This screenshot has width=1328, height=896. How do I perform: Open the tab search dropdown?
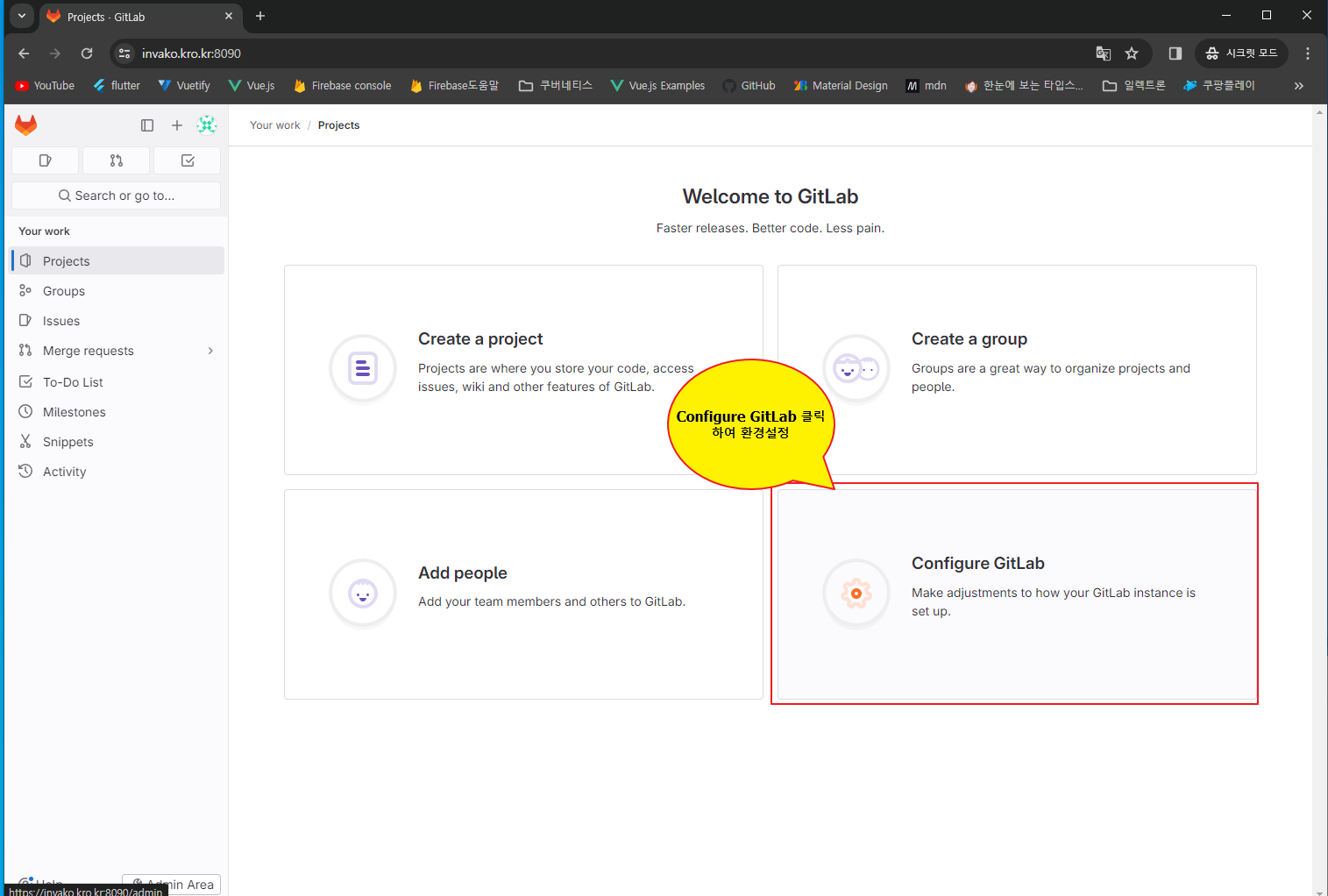pyautogui.click(x=22, y=16)
